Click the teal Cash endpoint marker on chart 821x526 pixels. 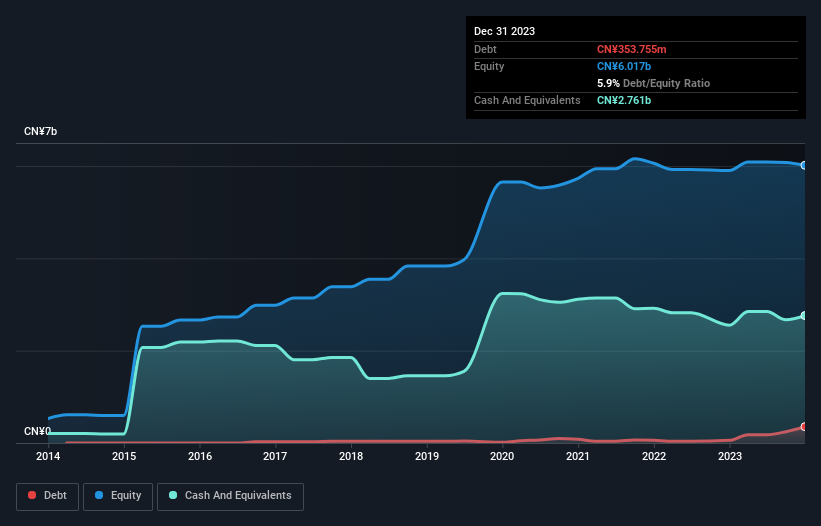coord(804,316)
